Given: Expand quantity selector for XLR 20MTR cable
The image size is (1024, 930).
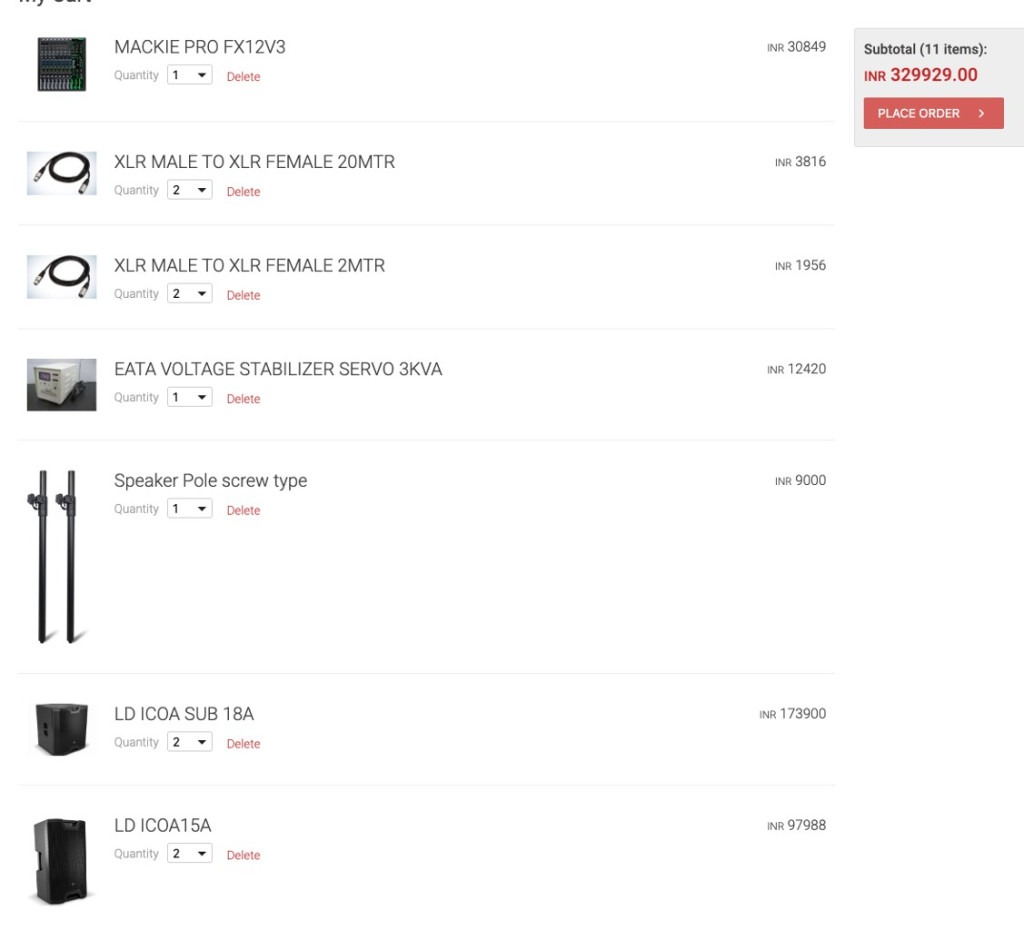Looking at the screenshot, I should (x=190, y=190).
